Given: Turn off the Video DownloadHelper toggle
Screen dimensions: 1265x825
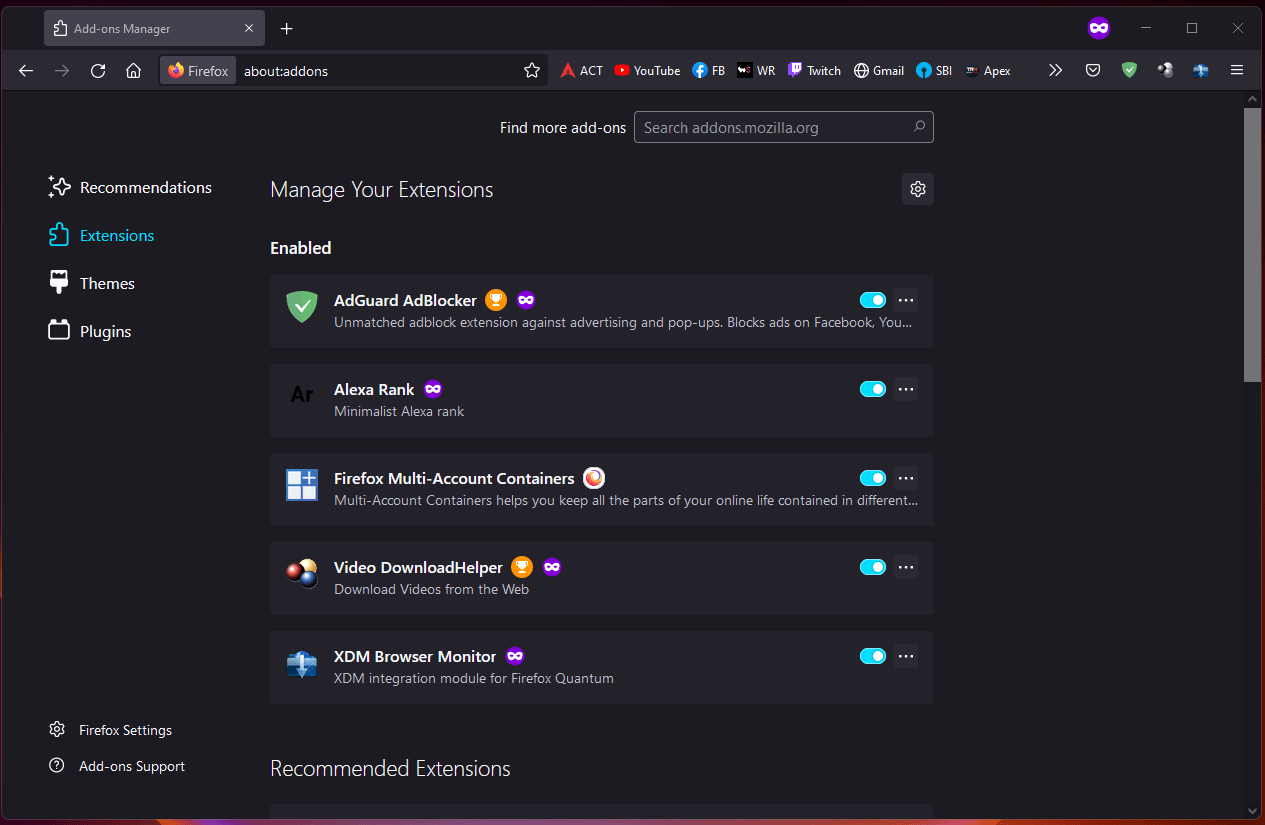Looking at the screenshot, I should (873, 567).
